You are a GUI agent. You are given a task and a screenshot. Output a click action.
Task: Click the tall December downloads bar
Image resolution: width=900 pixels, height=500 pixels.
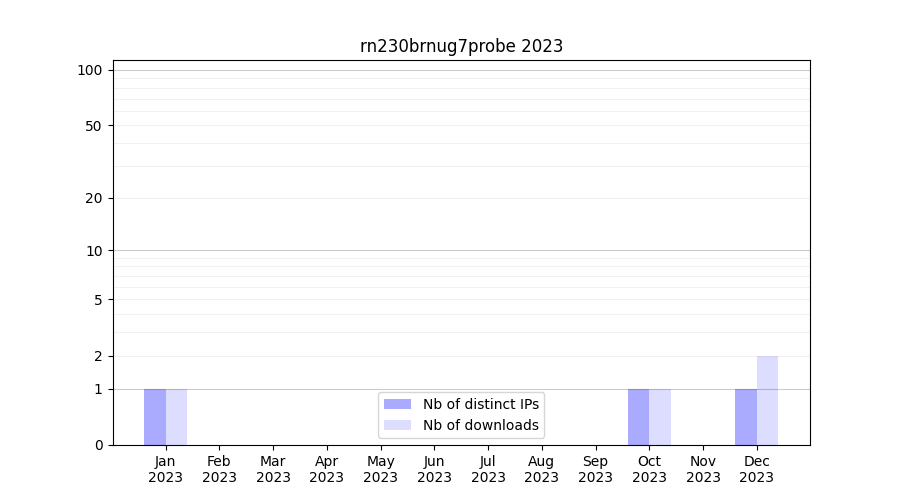767,400
